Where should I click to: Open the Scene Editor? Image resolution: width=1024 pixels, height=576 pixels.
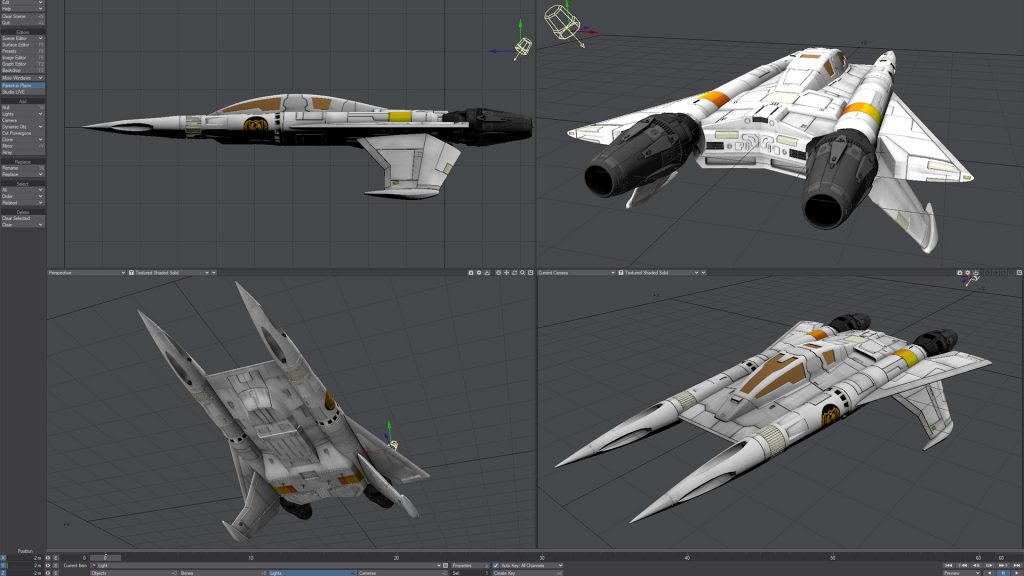(x=22, y=39)
